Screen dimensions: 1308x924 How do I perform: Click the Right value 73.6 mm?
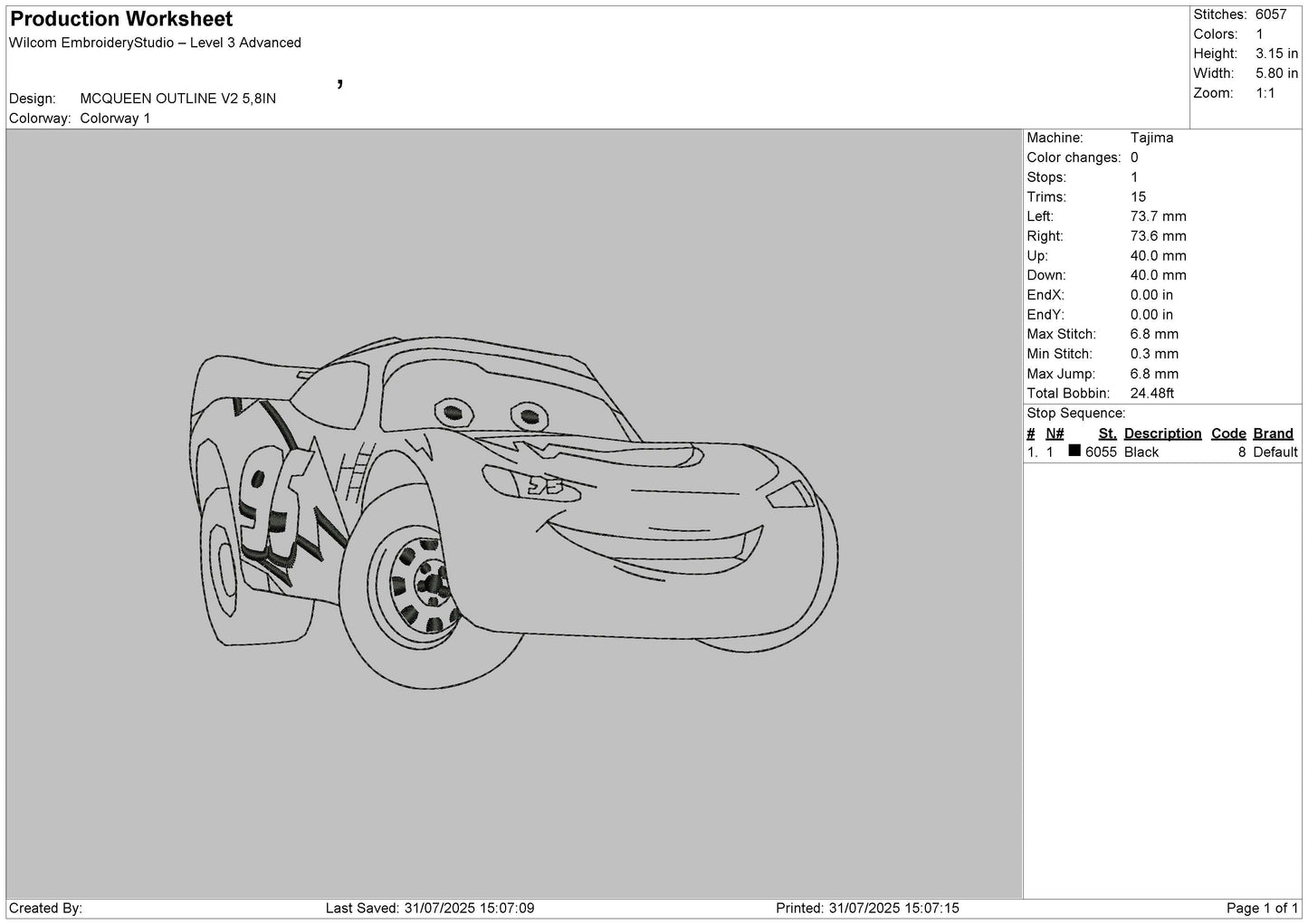[1159, 236]
